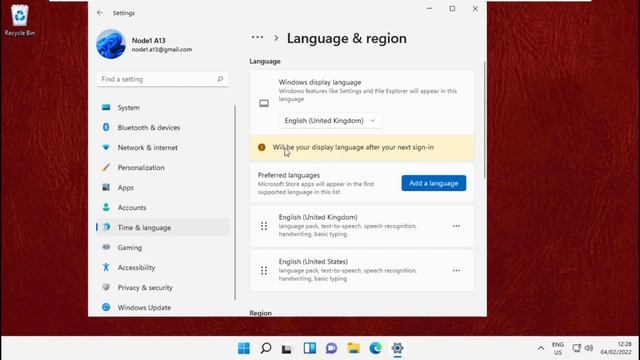Open File Explorer from taskbar
Image resolution: width=640 pixels, height=360 pixels.
point(353,348)
